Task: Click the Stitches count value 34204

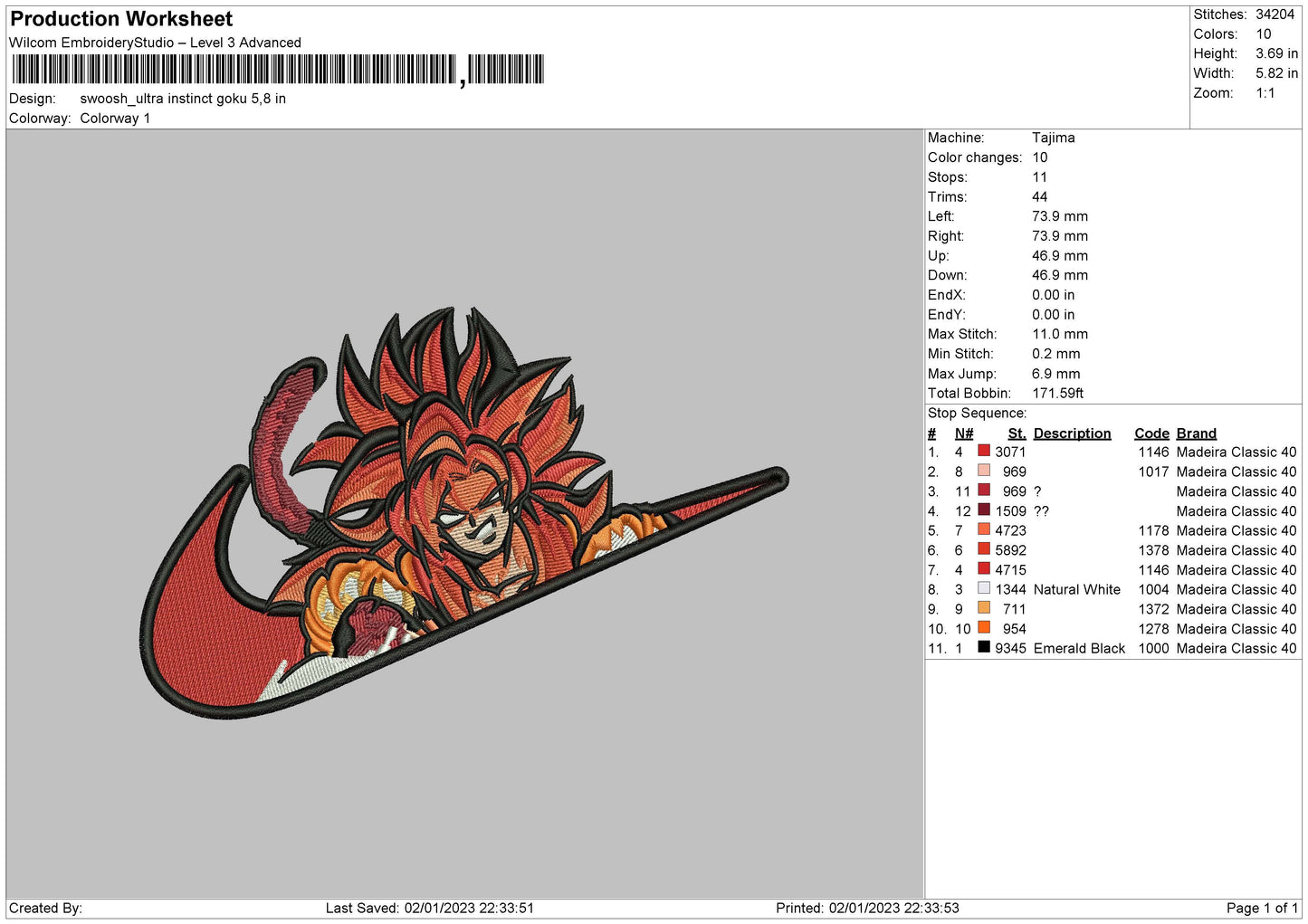Action: tap(1275, 14)
